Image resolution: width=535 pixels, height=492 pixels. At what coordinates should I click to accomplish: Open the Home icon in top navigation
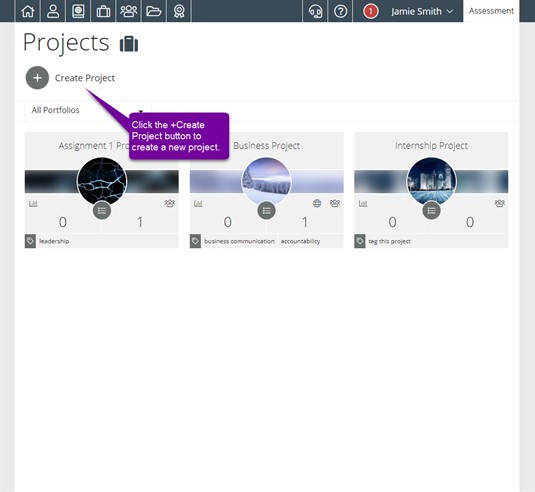[28, 11]
